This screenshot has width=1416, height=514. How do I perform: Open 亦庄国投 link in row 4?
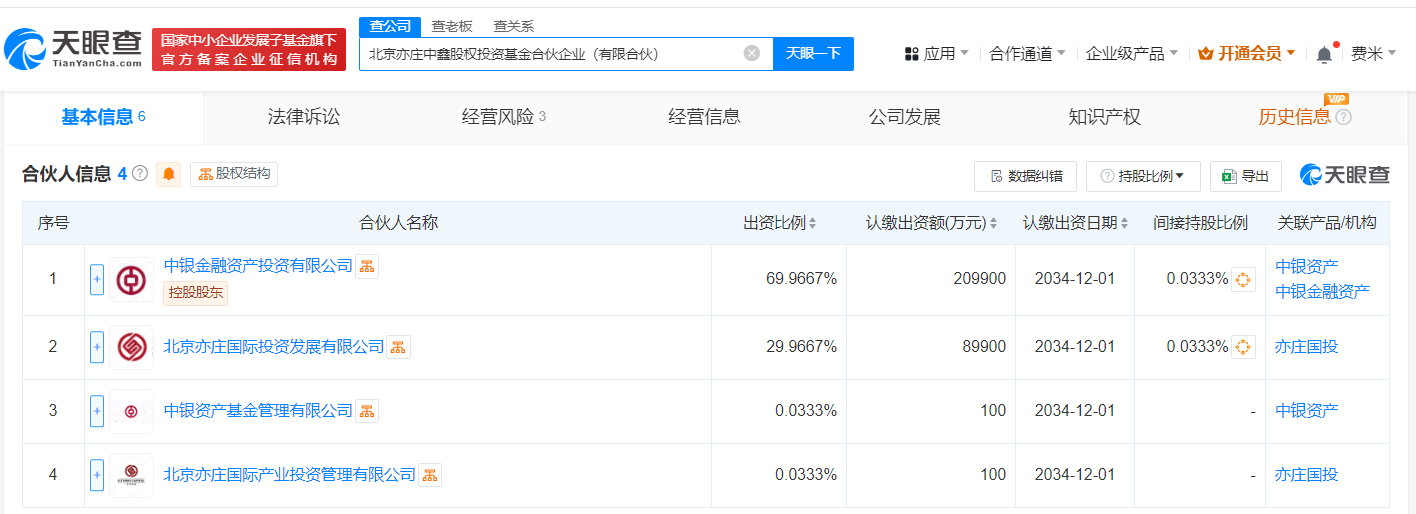(1306, 475)
